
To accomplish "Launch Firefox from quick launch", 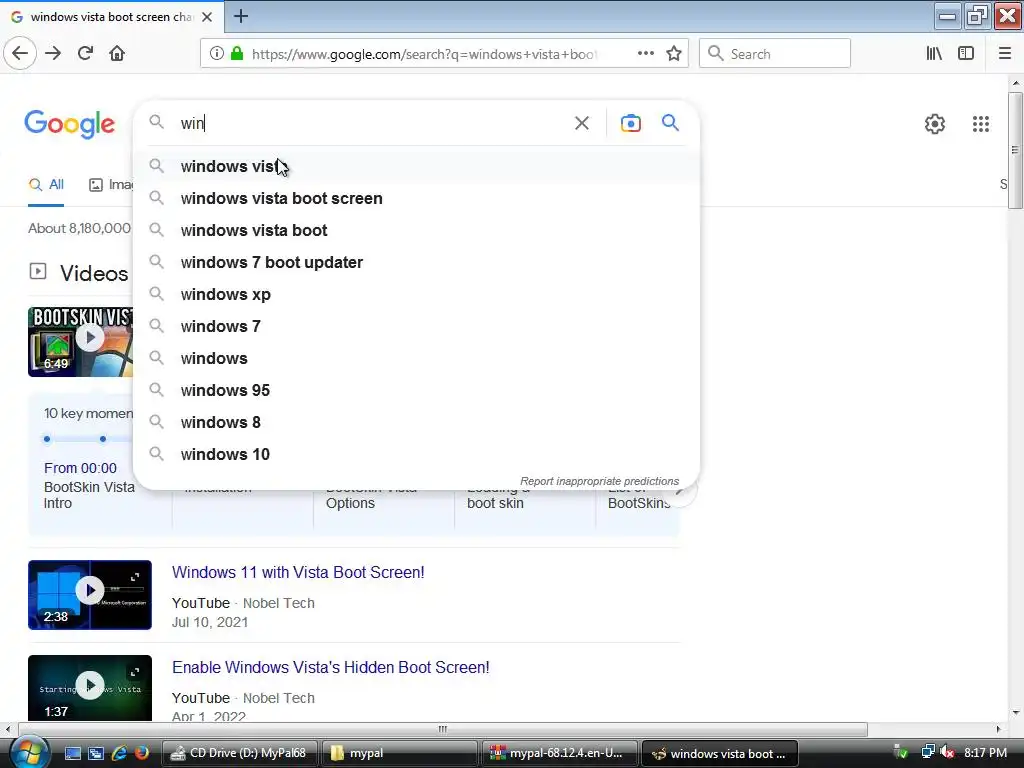I will [x=142, y=753].
